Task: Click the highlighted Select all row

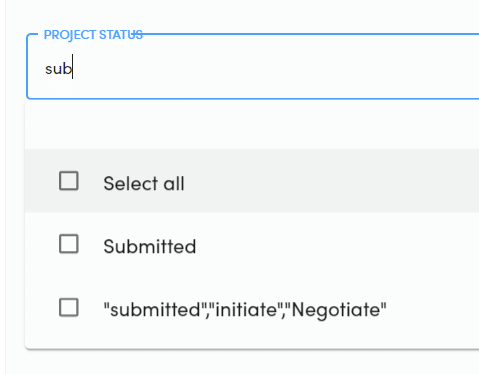Action: coord(252,181)
